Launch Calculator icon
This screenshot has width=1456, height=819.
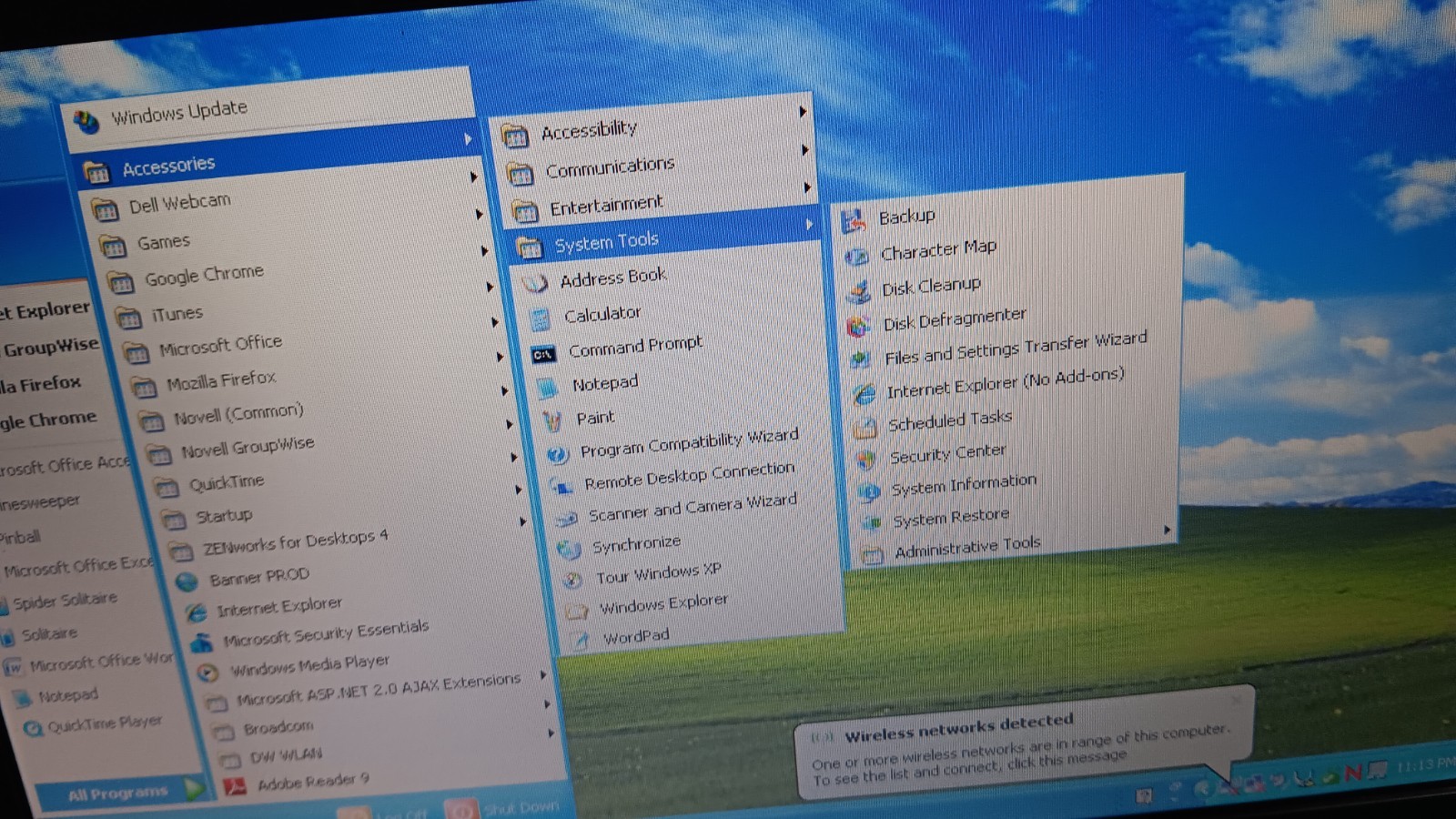[x=541, y=319]
